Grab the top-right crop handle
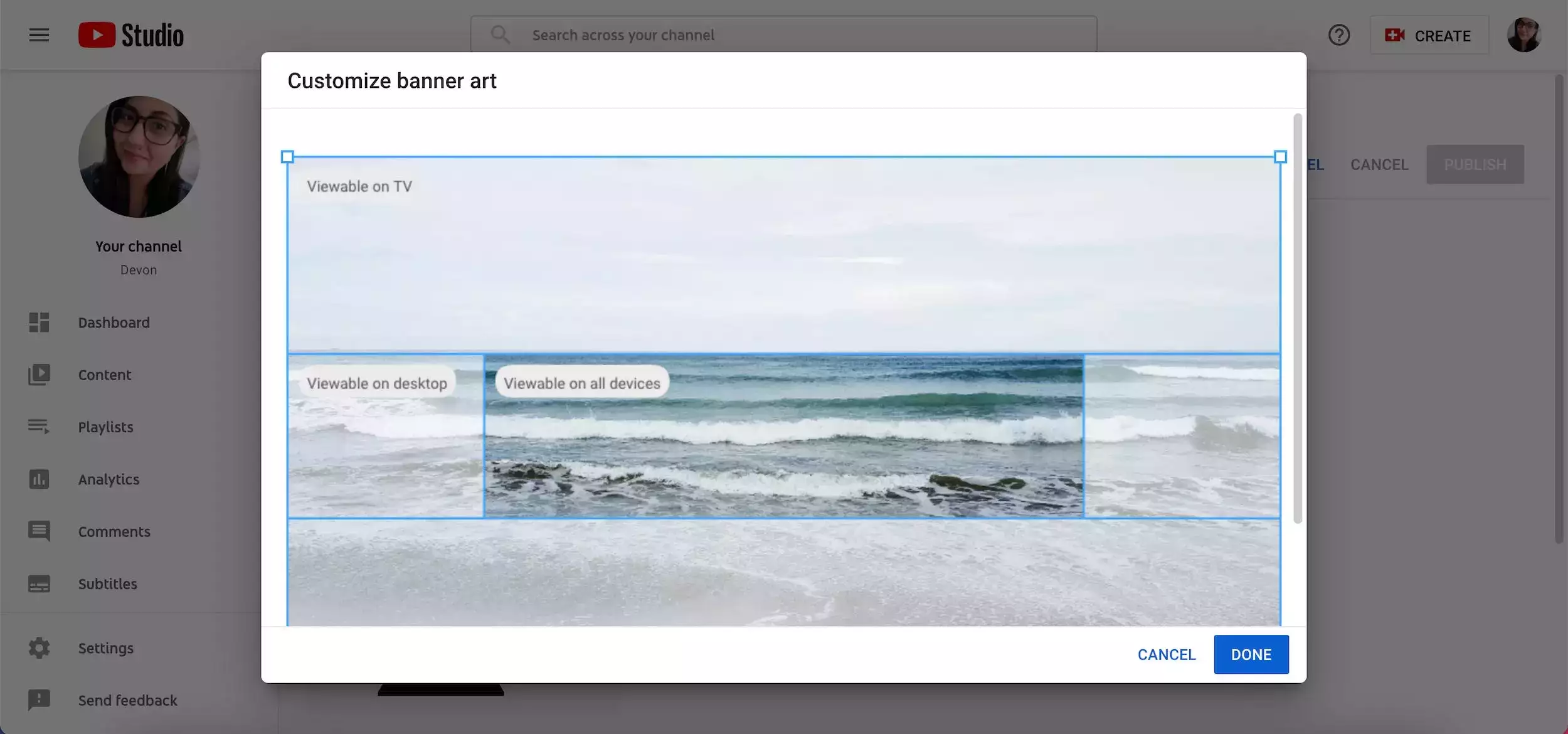Viewport: 1568px width, 734px height. point(1280,157)
